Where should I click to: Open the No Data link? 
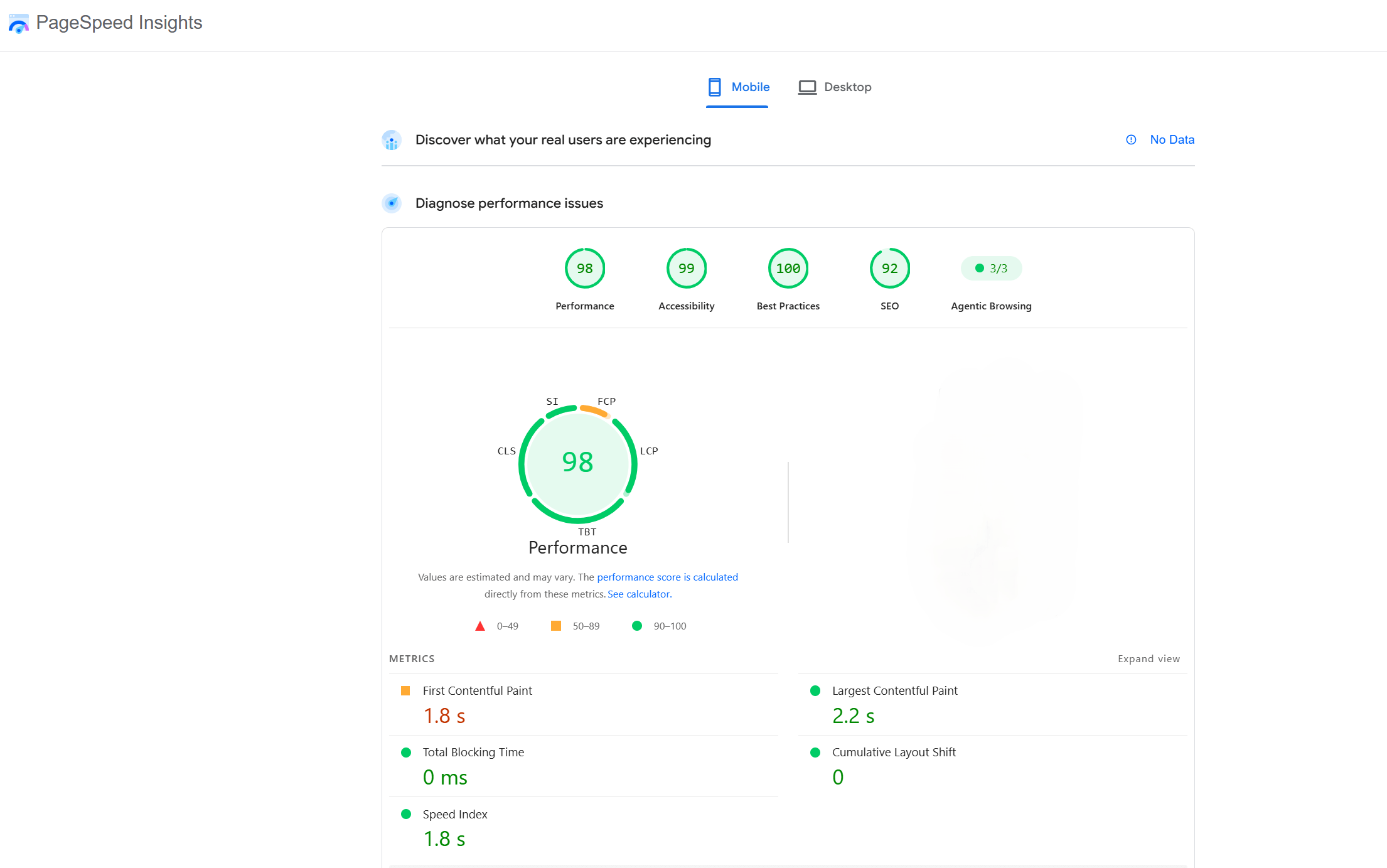1172,140
